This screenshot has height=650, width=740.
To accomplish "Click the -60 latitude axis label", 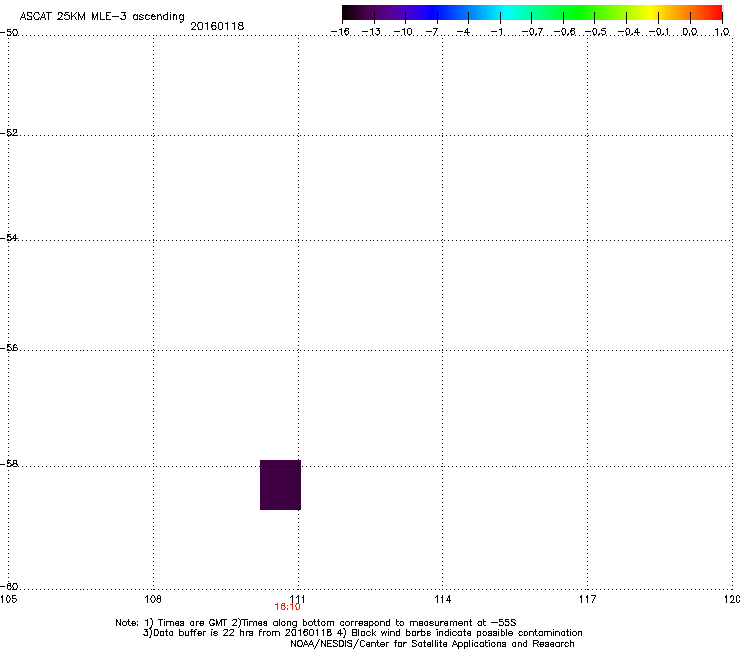I will coord(9,586).
